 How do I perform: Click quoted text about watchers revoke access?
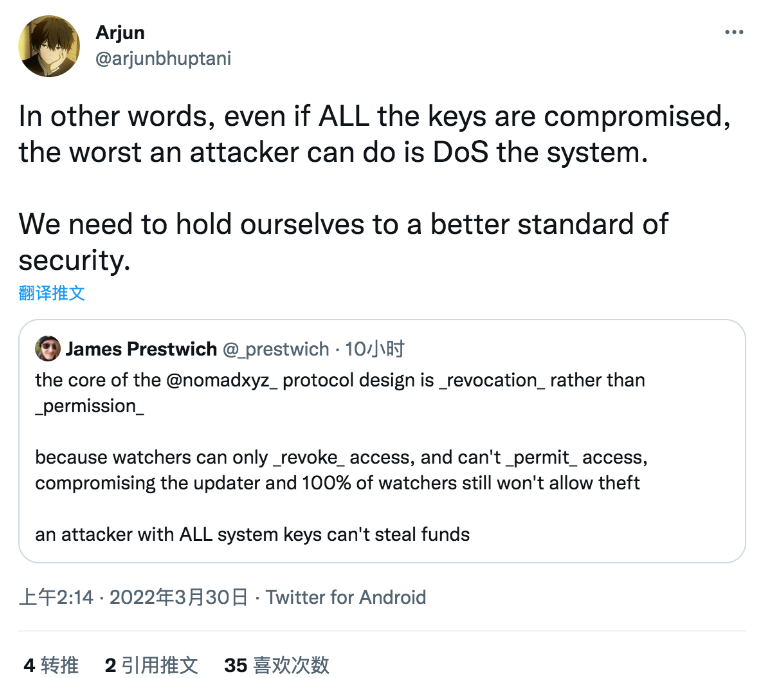click(341, 470)
